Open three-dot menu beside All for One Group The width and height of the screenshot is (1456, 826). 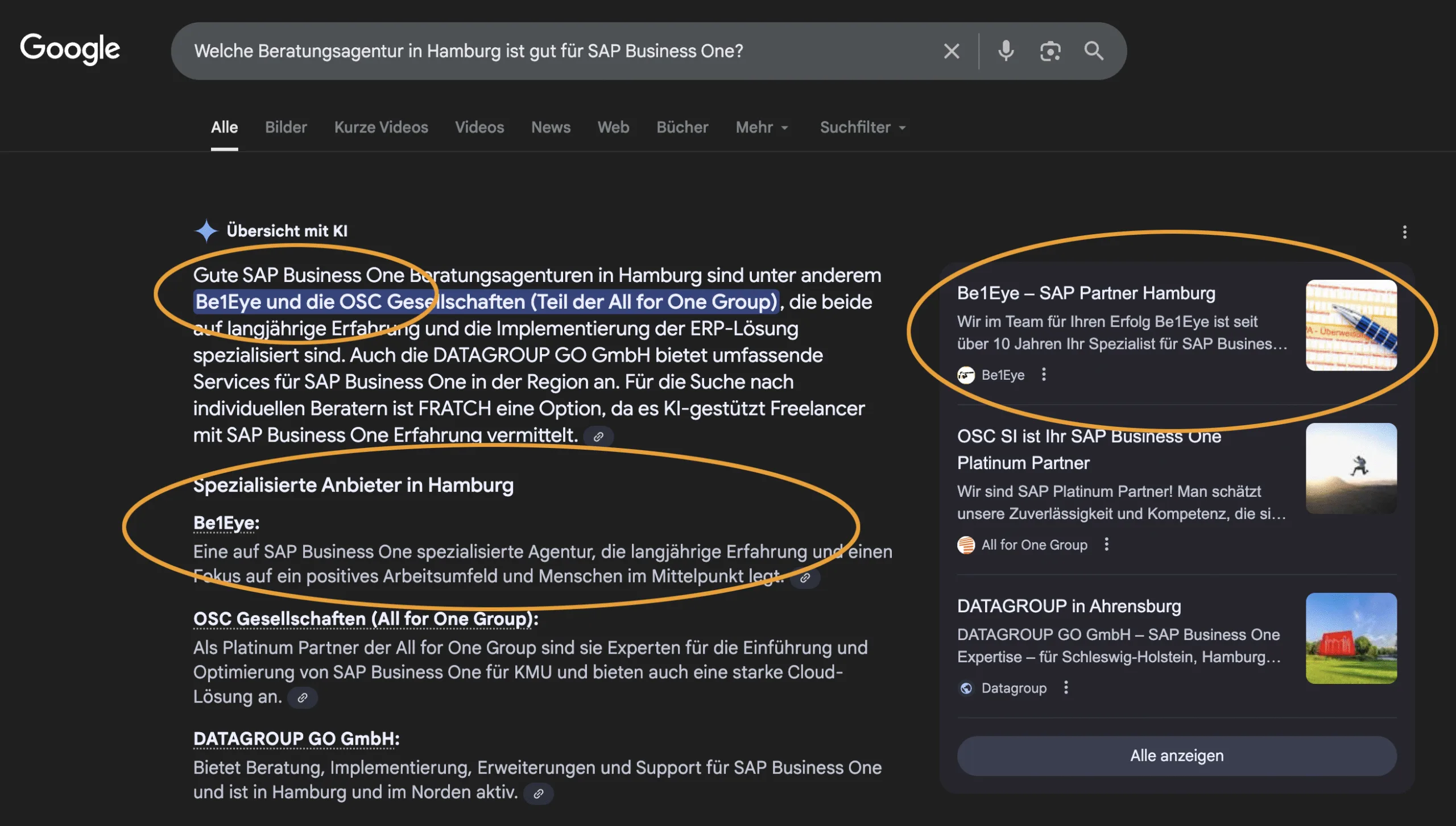click(x=1106, y=545)
